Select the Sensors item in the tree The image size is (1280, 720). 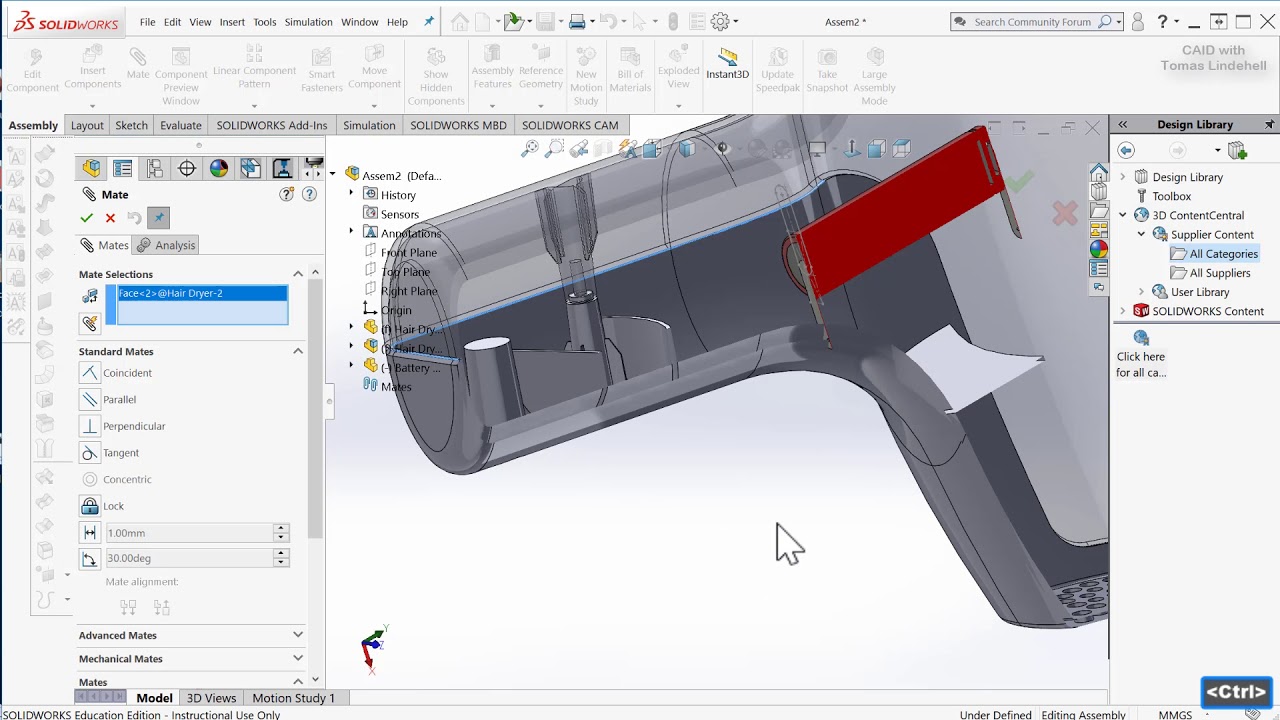pos(399,214)
